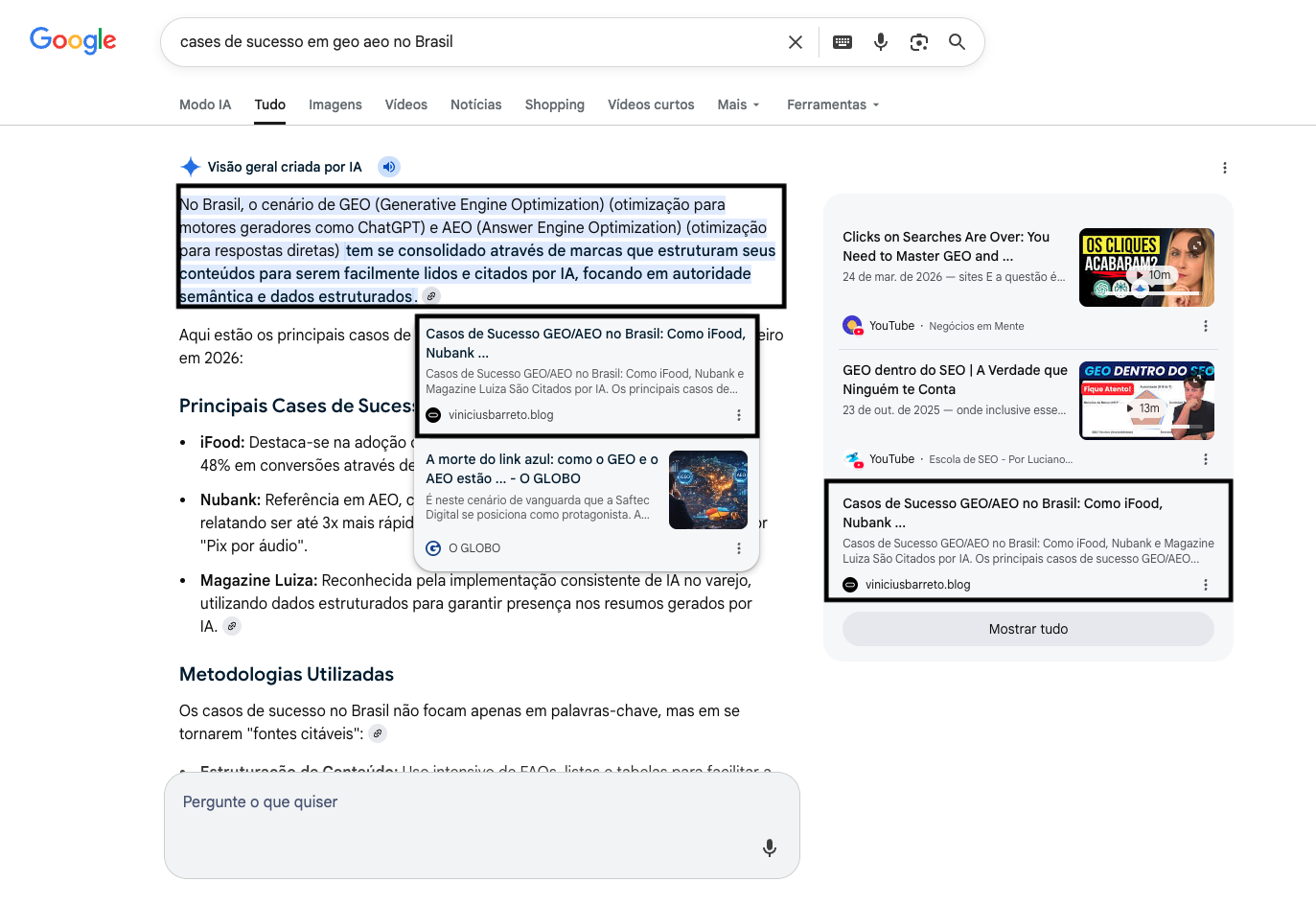Viewport: 1316px width, 905px height.
Task: Switch to Vídeos tab
Action: point(406,104)
